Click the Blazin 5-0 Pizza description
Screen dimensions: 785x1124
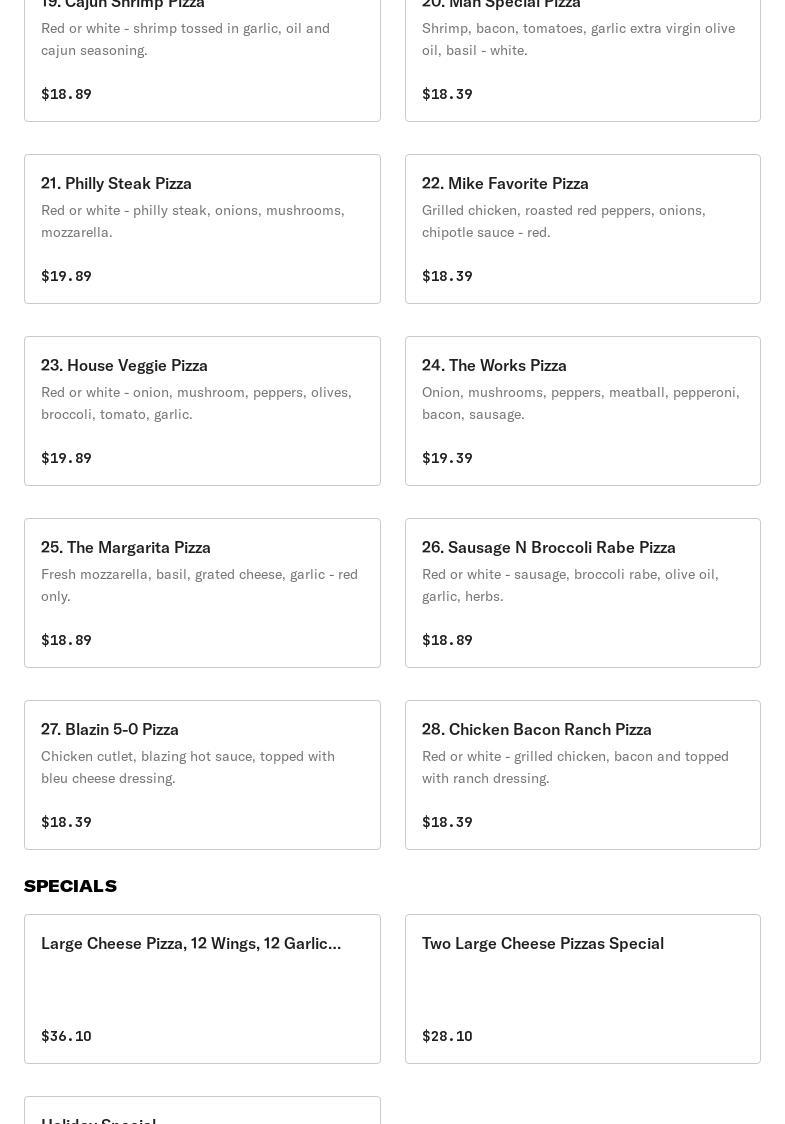point(188,767)
